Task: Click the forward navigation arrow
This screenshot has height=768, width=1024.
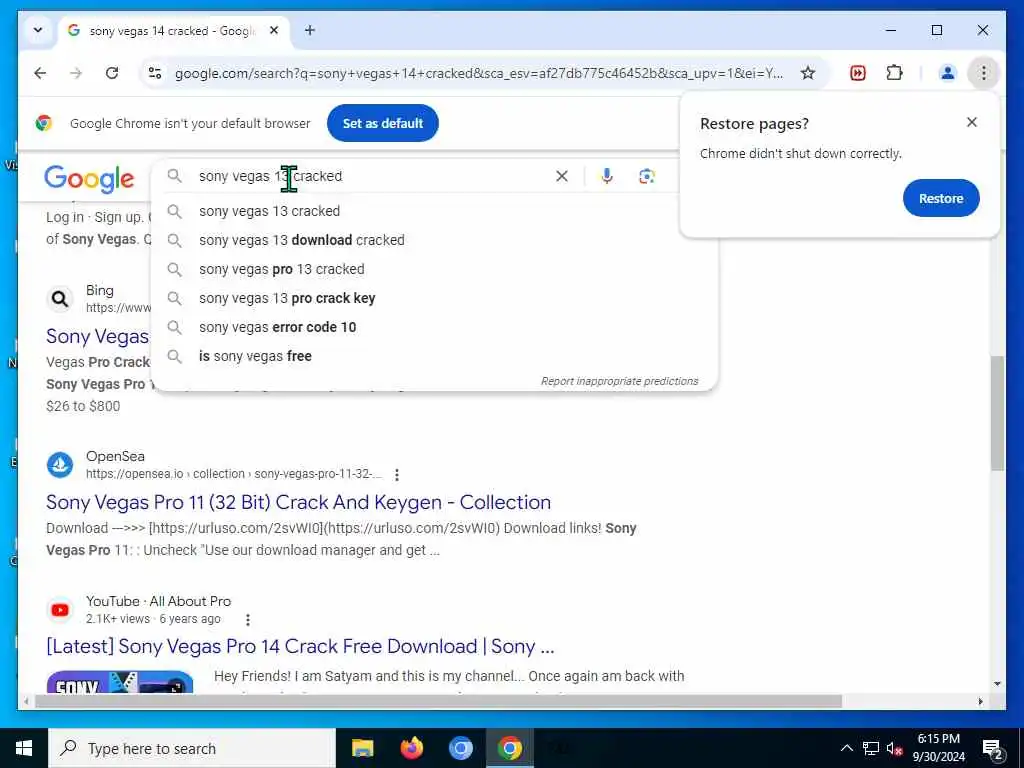Action: click(76, 73)
